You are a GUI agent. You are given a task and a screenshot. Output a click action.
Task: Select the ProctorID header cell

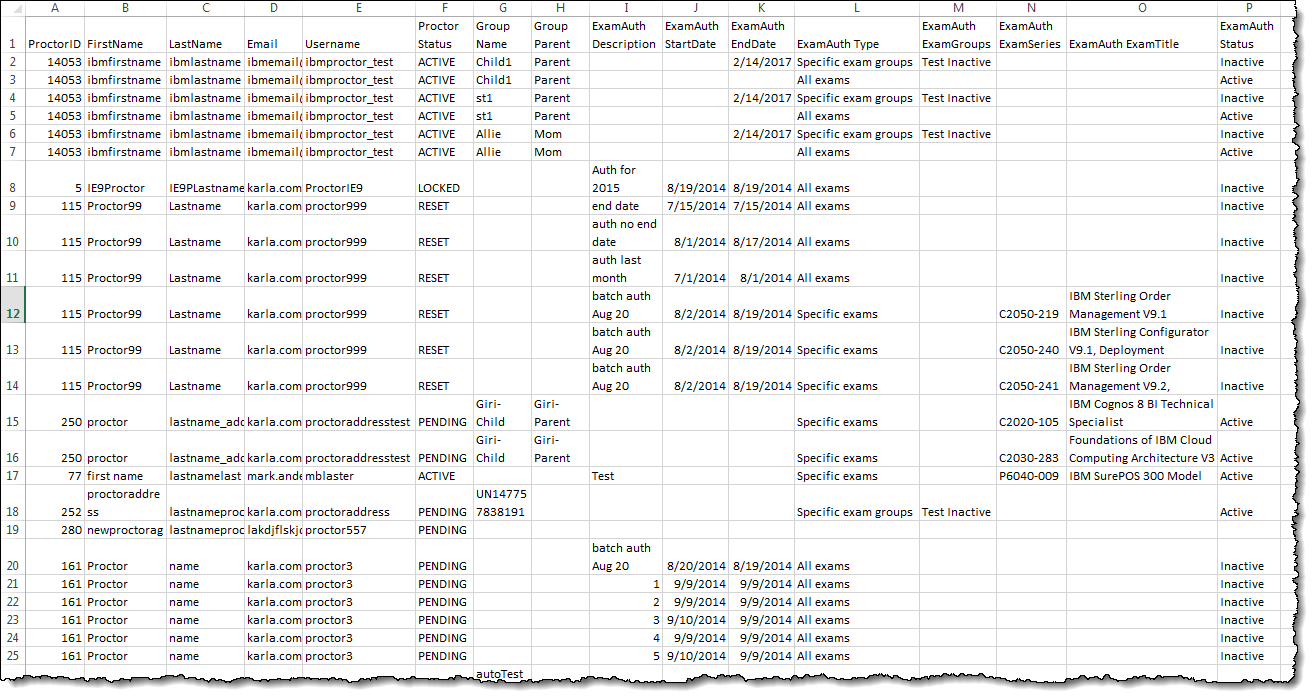tap(54, 44)
